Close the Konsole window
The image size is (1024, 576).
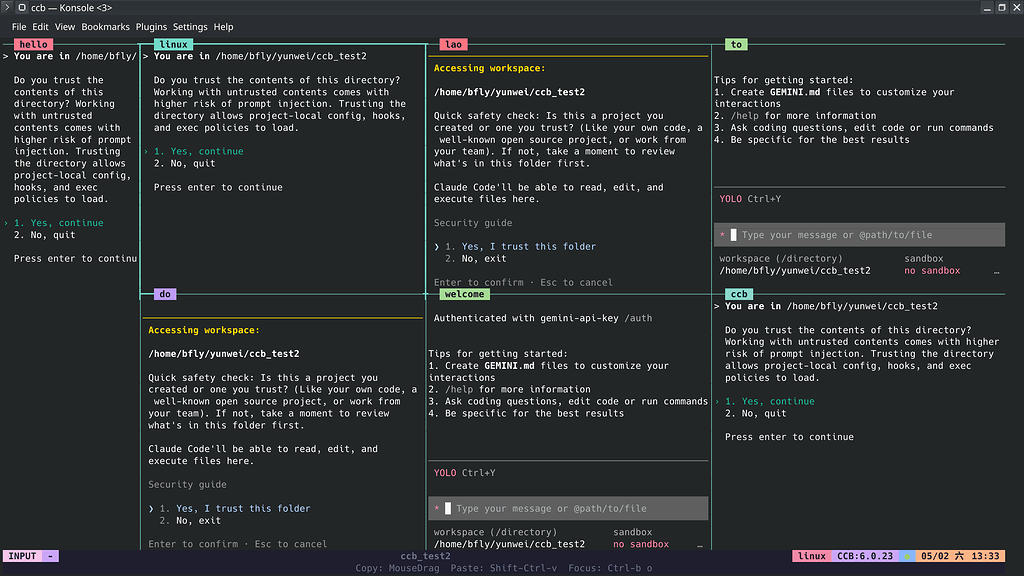pyautogui.click(x=1016, y=7)
